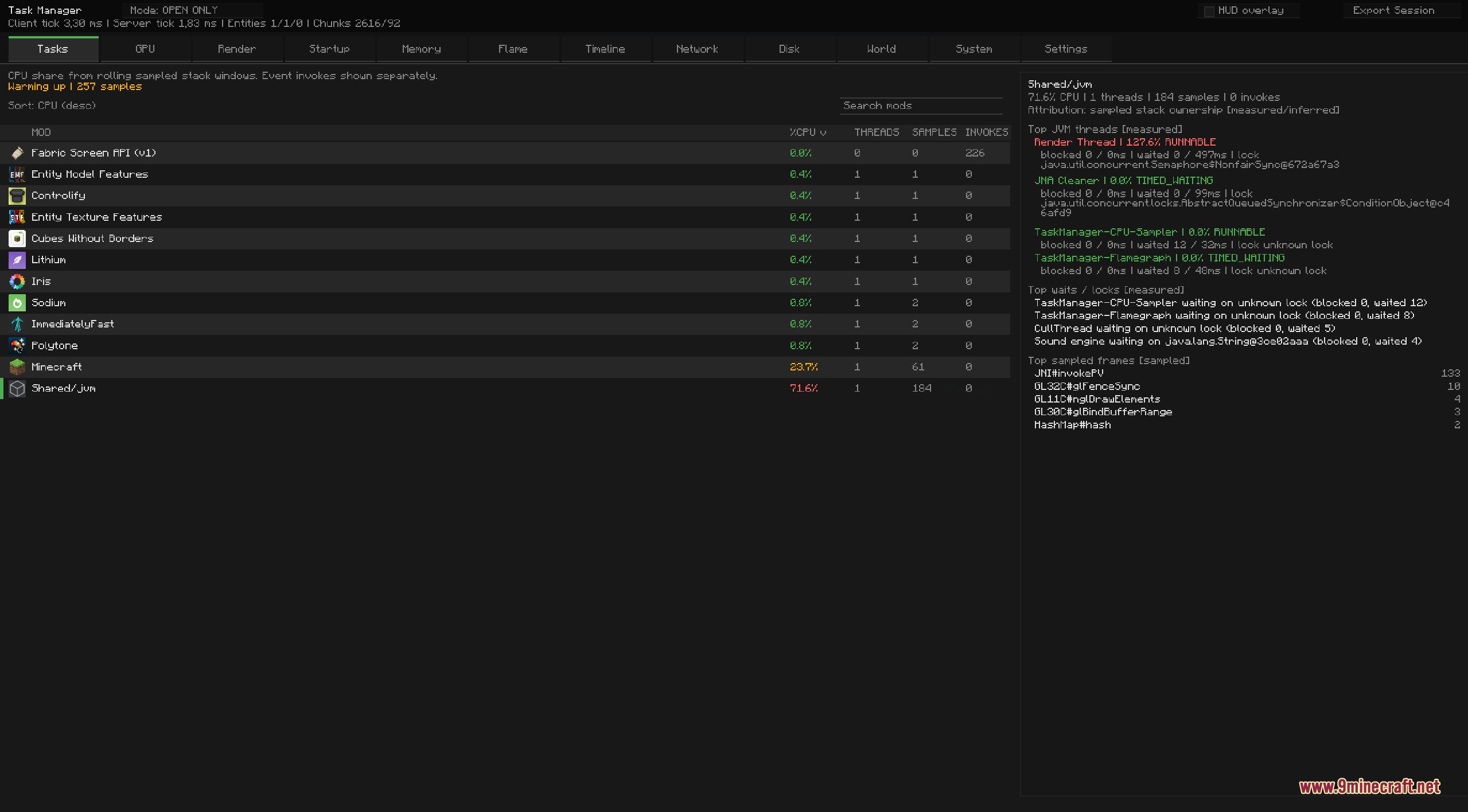This screenshot has width=1468, height=812.
Task: Click the Entity Model Features EMF icon
Action: [x=17, y=174]
